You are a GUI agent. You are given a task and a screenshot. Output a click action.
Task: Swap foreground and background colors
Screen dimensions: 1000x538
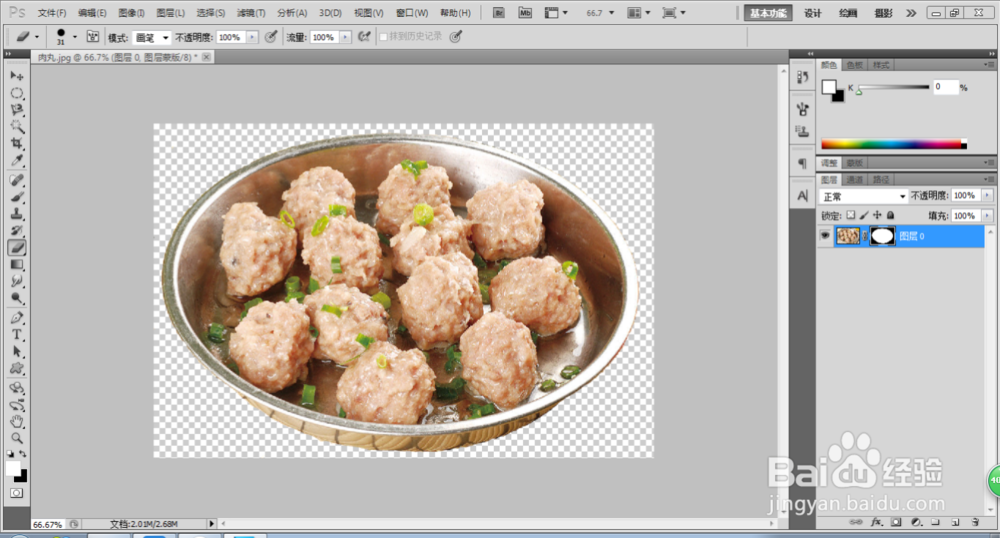pos(23,453)
